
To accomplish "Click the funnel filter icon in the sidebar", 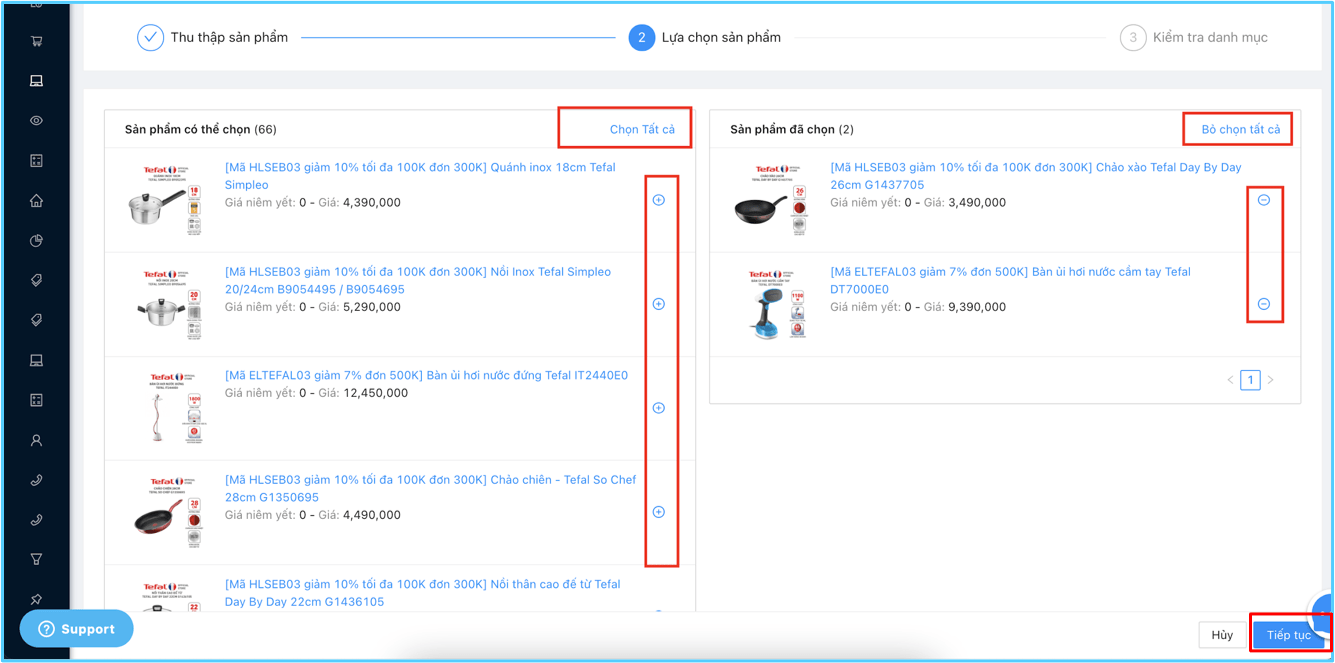I will point(37,560).
